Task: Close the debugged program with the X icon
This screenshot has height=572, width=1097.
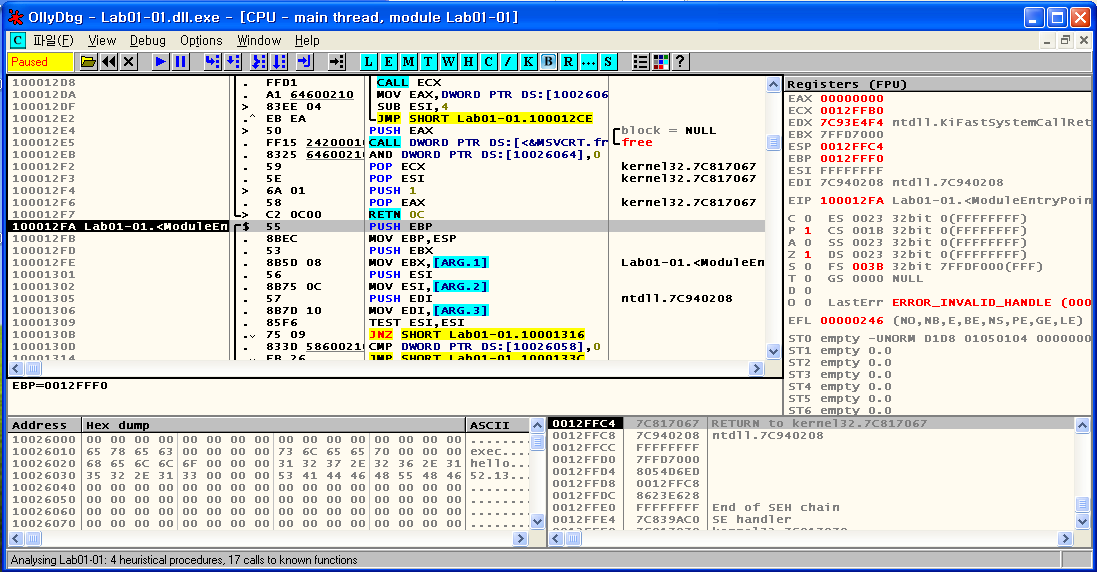Action: point(128,62)
